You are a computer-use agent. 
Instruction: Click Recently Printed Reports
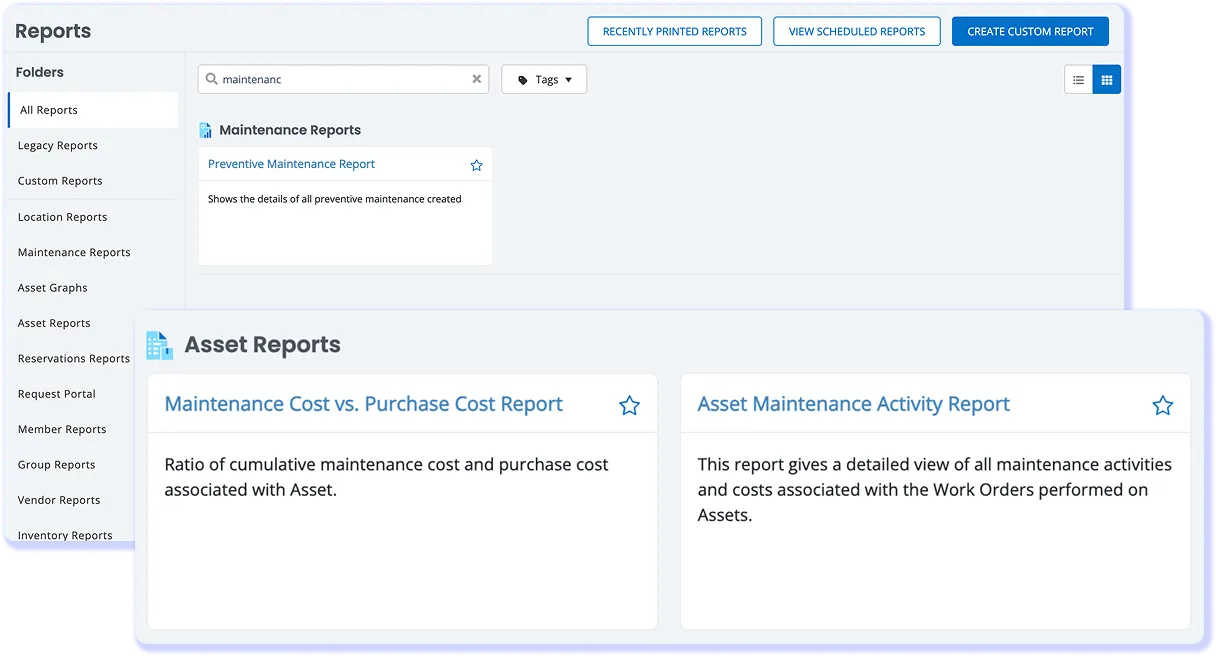(x=674, y=31)
